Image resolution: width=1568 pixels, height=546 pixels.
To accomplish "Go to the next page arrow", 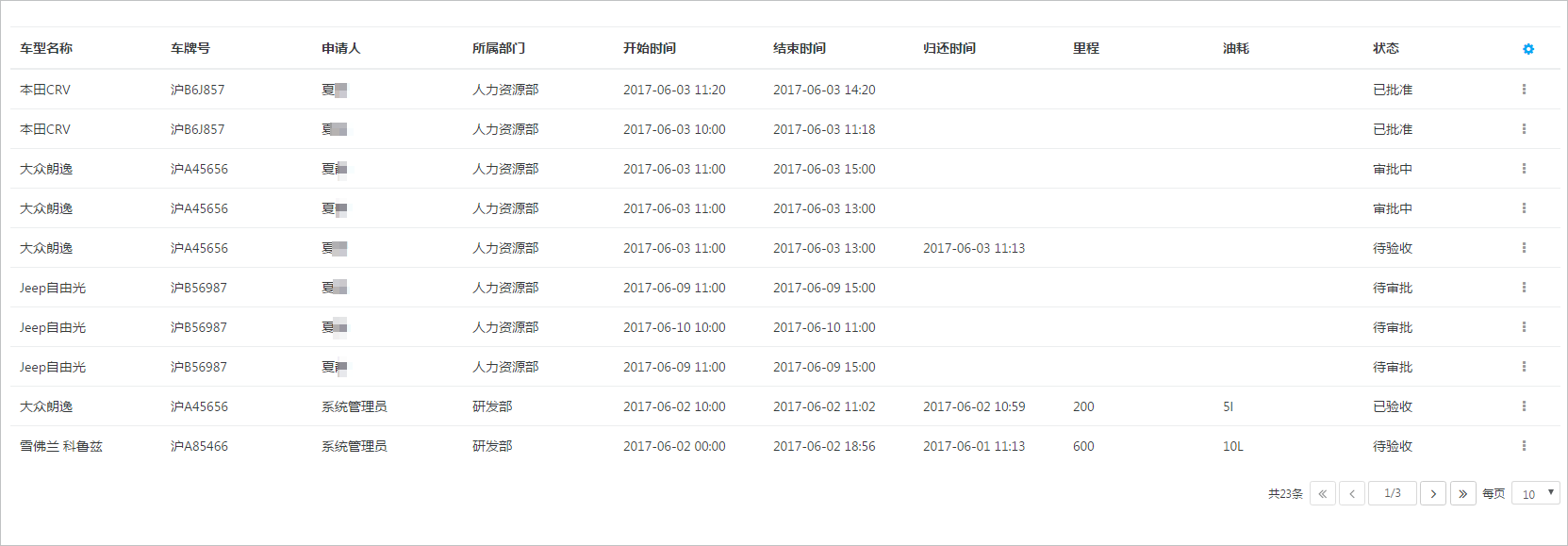I will pyautogui.click(x=1433, y=493).
